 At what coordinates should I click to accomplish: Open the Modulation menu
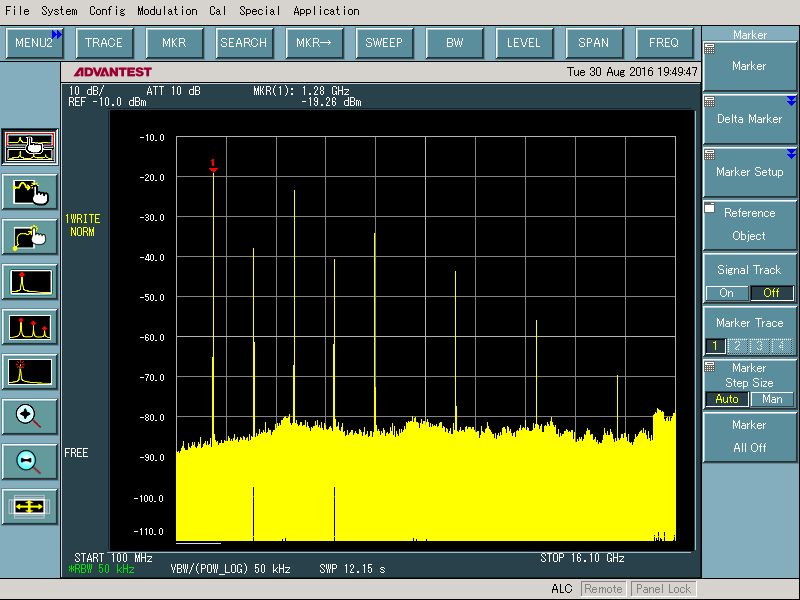click(x=167, y=11)
